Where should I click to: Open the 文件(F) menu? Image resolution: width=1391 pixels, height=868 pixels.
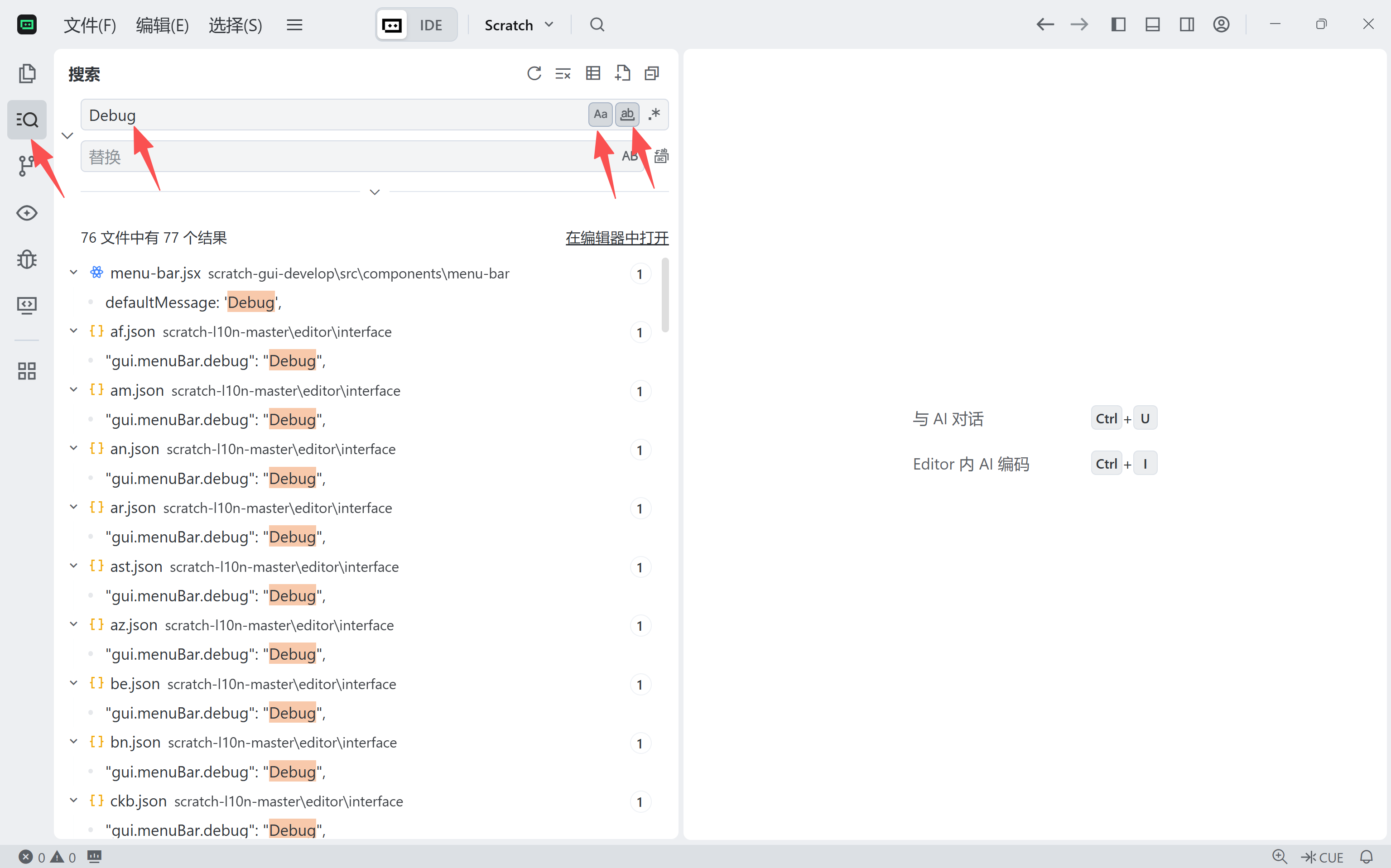pos(90,25)
